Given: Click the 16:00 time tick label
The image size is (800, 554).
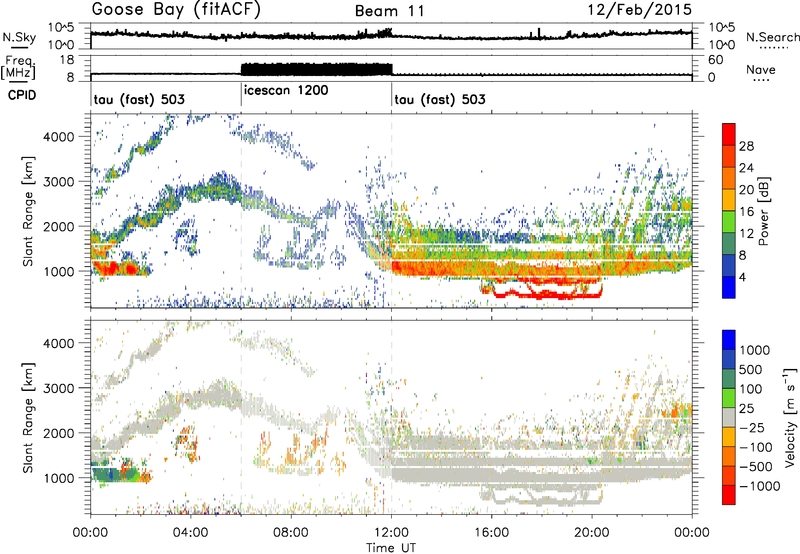Looking at the screenshot, I should [491, 533].
